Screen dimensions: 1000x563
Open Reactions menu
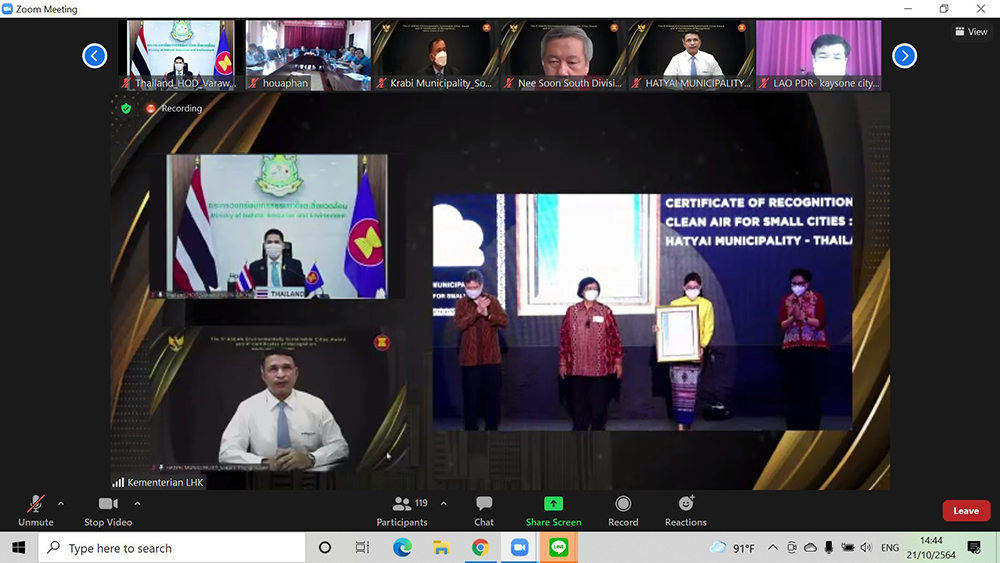pyautogui.click(x=686, y=510)
